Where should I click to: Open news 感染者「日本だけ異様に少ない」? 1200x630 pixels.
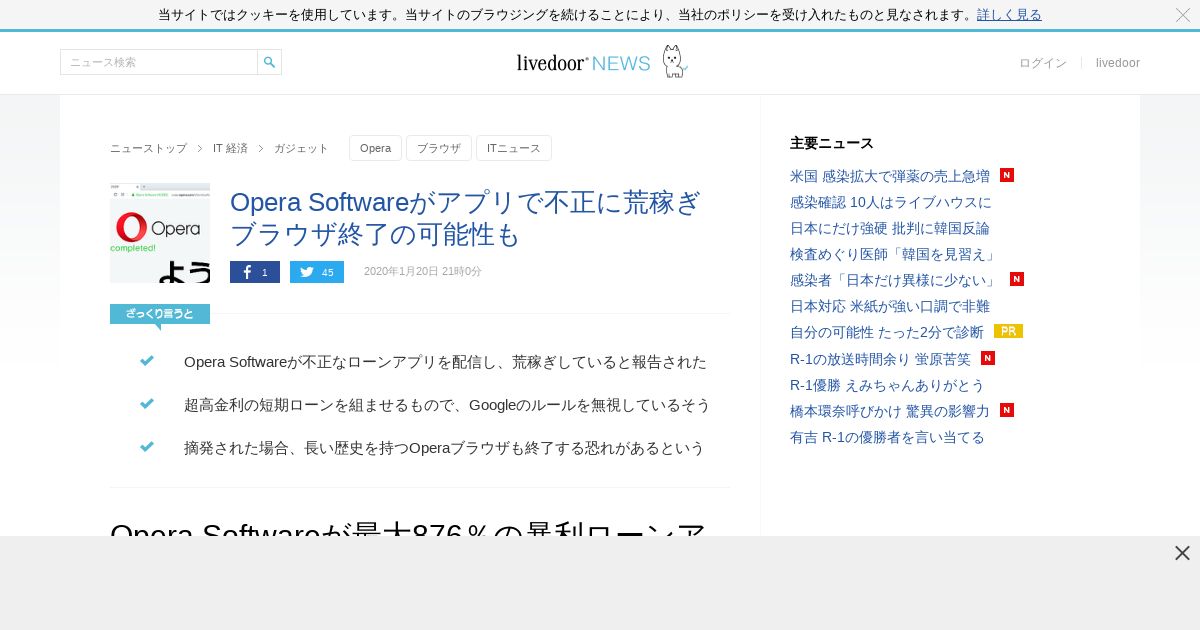pyautogui.click(x=895, y=280)
